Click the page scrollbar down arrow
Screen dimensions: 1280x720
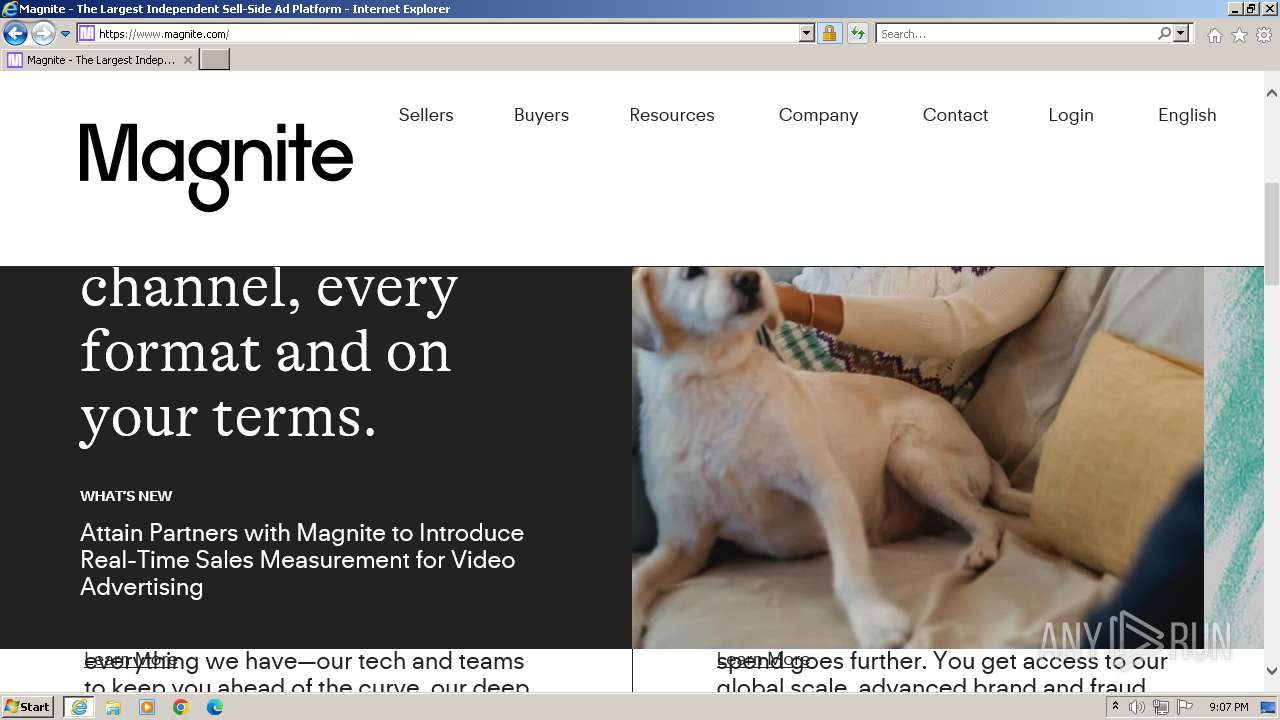point(1272,671)
